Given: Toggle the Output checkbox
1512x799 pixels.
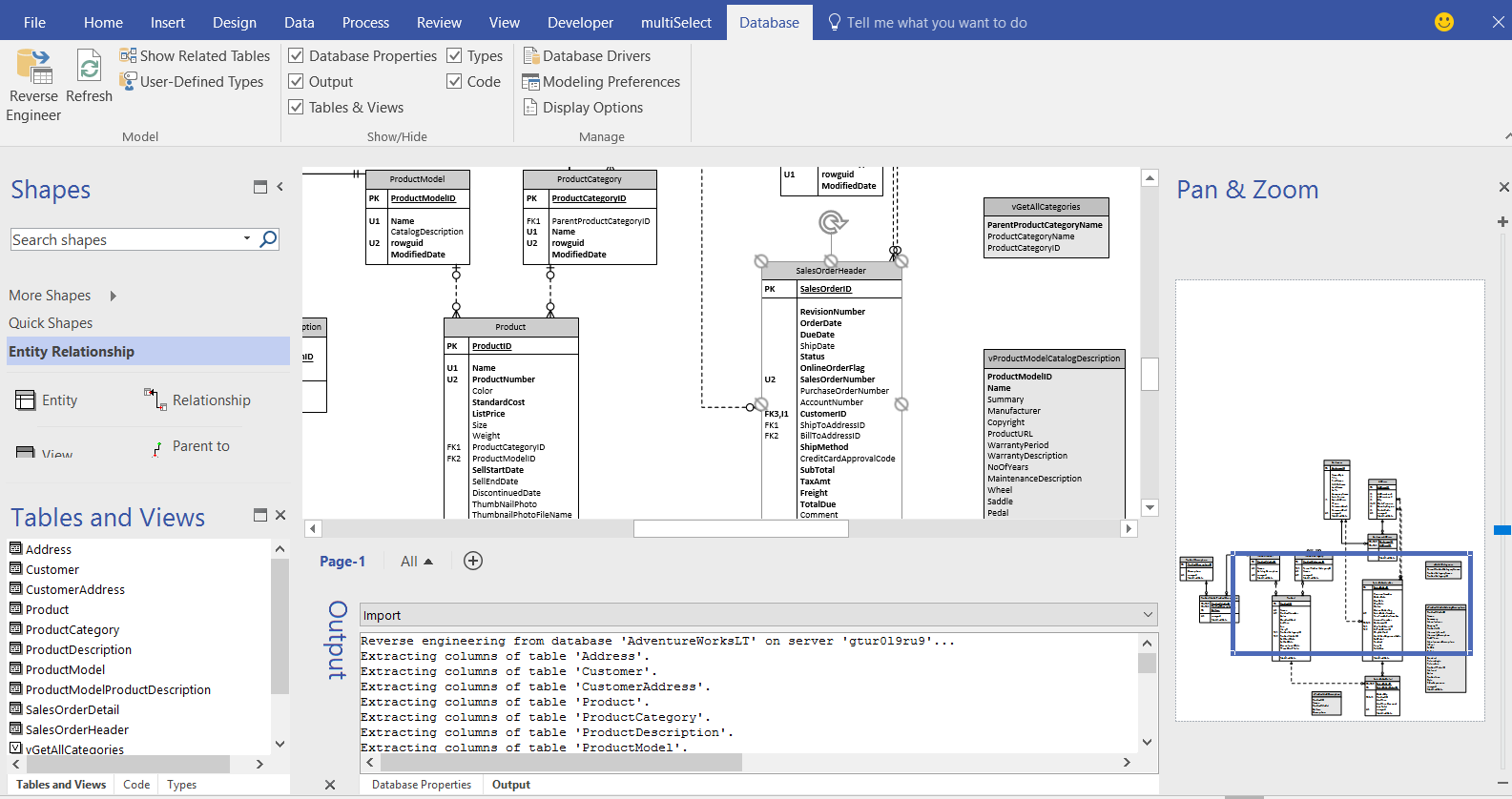Looking at the screenshot, I should (297, 82).
